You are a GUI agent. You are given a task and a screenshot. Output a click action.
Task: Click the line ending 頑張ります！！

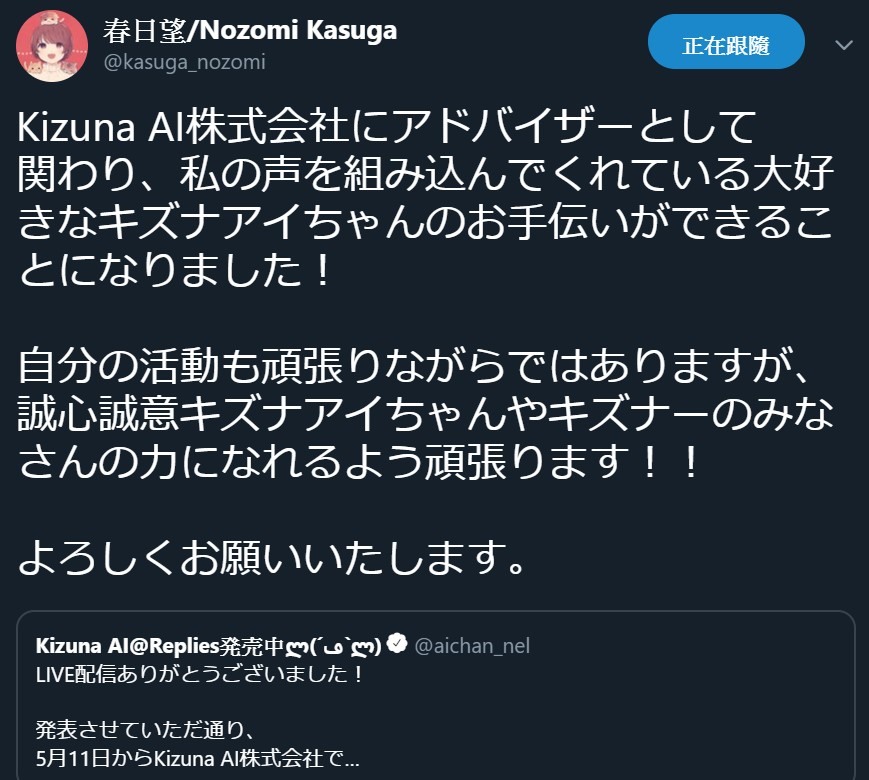tap(359, 462)
